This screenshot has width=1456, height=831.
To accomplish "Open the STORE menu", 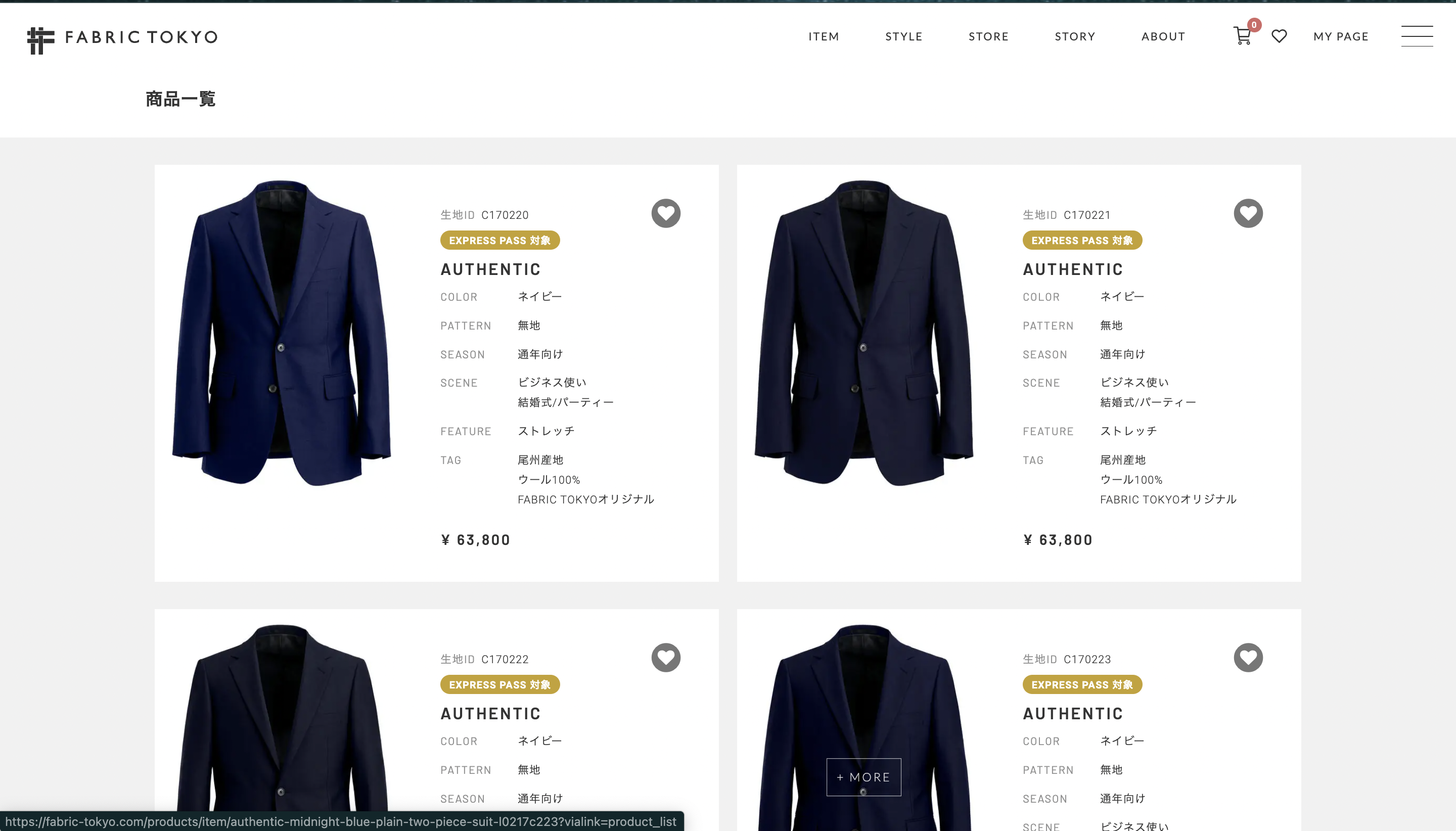I will pos(988,36).
